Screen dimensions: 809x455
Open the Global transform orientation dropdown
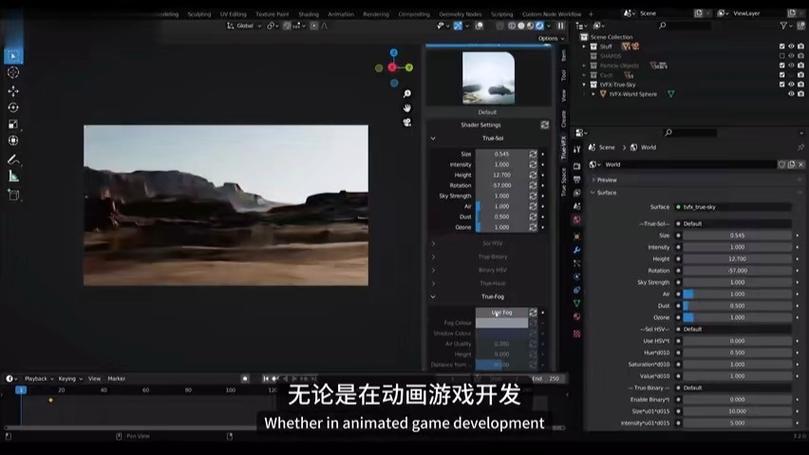click(x=245, y=26)
